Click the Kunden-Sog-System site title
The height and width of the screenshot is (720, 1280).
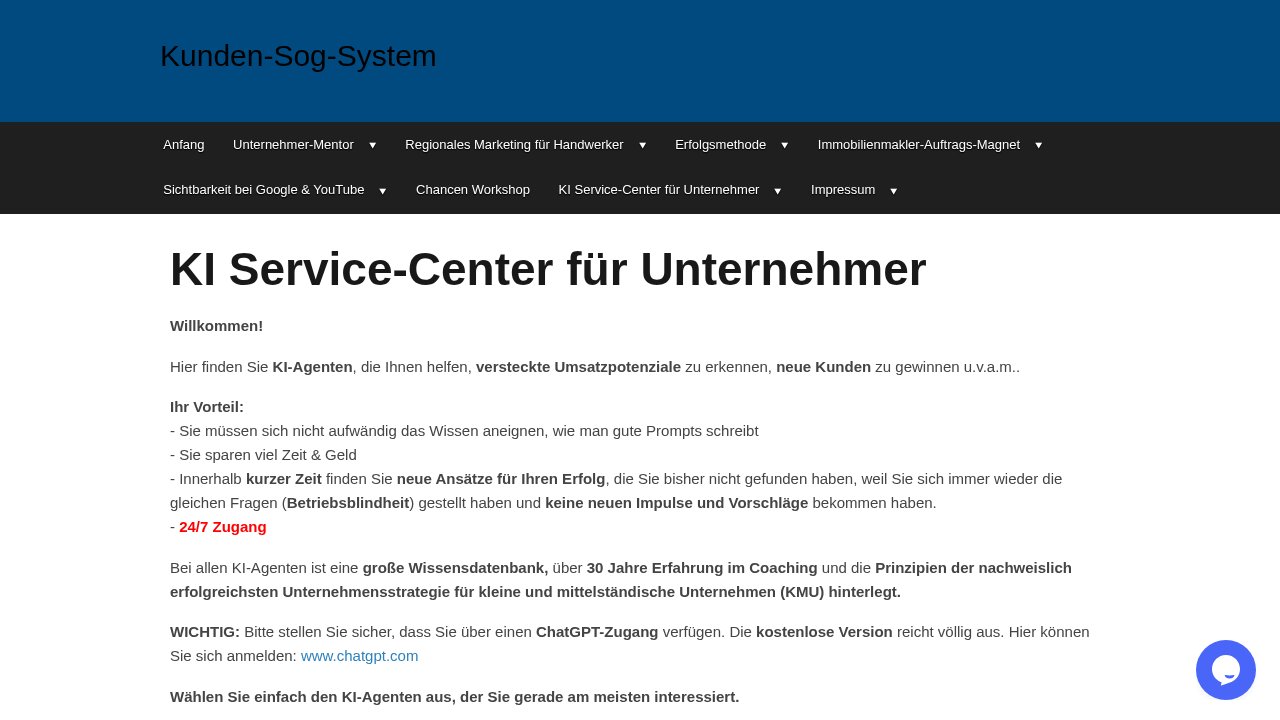298,56
